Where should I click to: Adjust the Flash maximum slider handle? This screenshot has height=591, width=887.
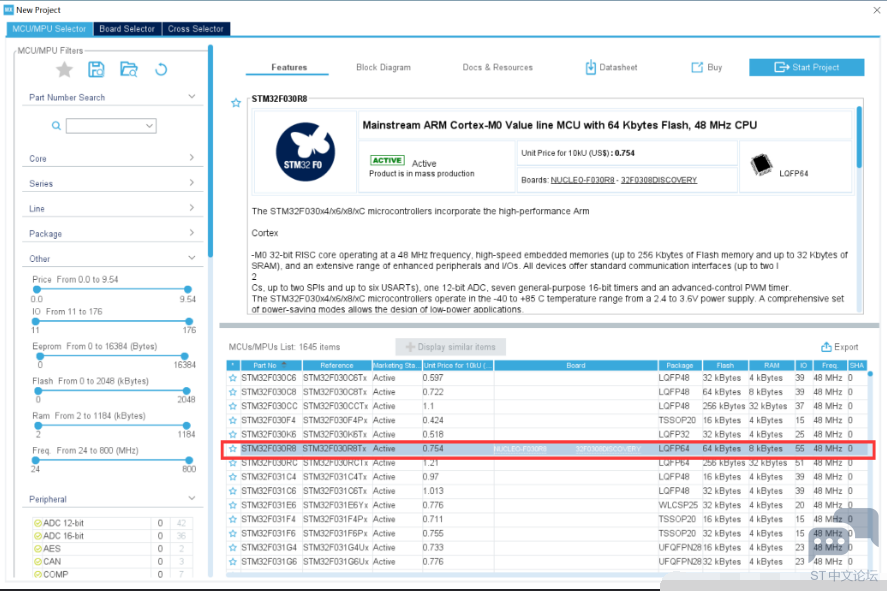coord(187,391)
